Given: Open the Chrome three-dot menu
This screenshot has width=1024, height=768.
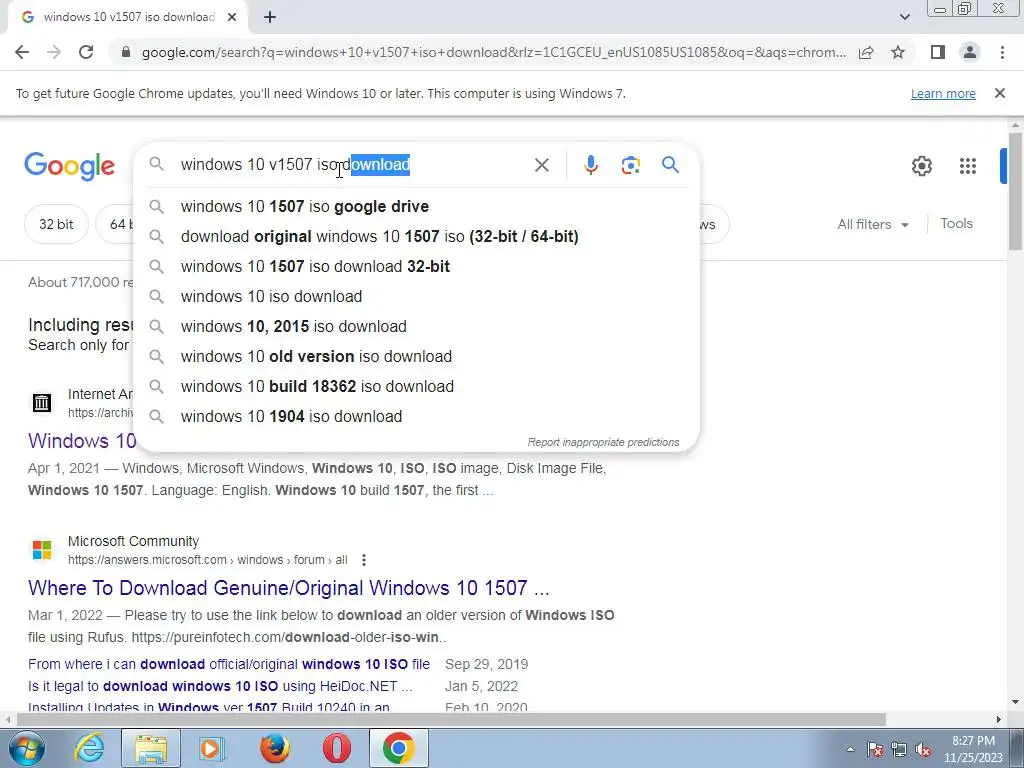Looking at the screenshot, I should coord(1002,52).
